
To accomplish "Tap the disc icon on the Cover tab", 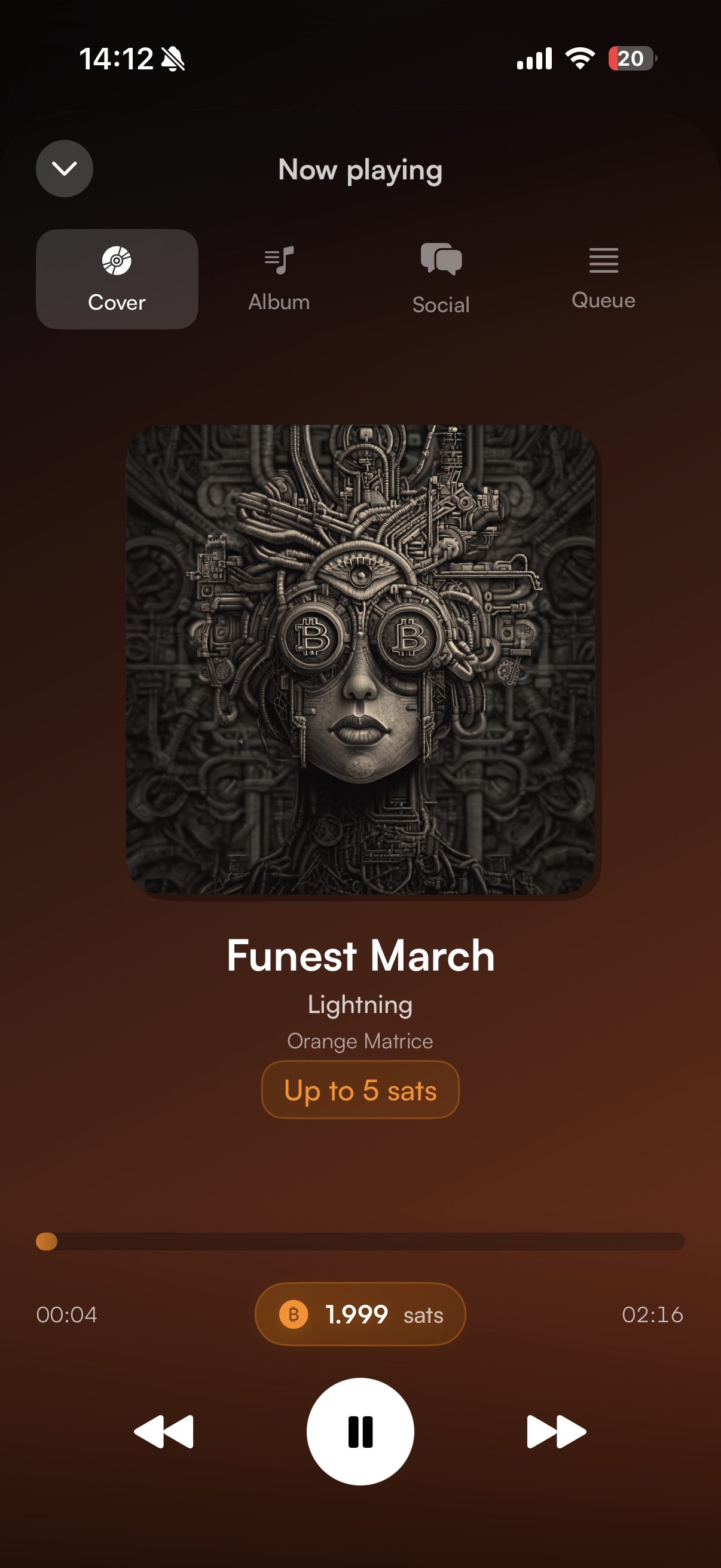I will (117, 261).
